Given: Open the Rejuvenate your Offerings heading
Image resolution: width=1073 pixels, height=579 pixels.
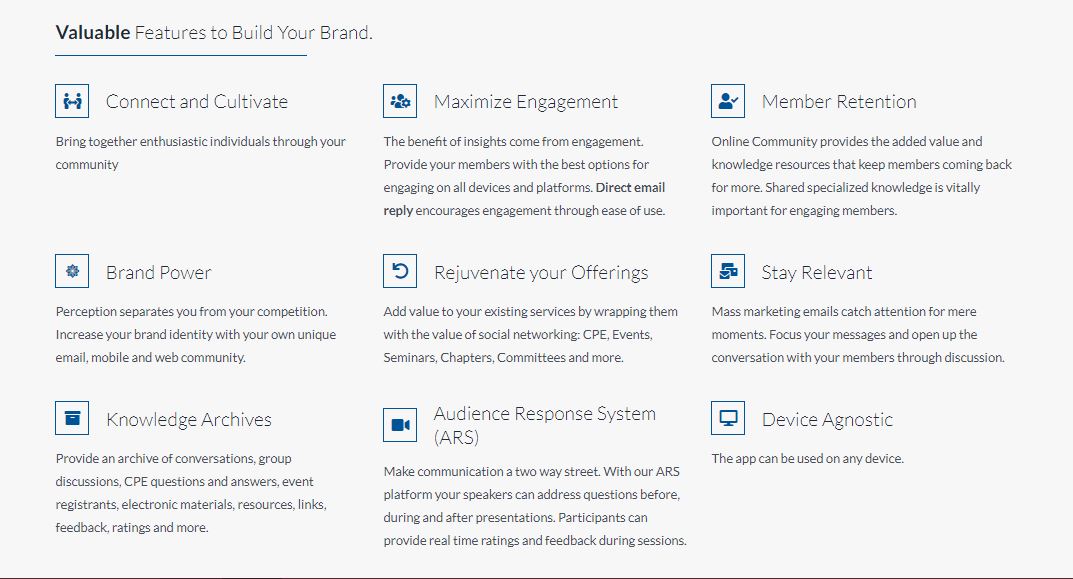Looking at the screenshot, I should (541, 273).
